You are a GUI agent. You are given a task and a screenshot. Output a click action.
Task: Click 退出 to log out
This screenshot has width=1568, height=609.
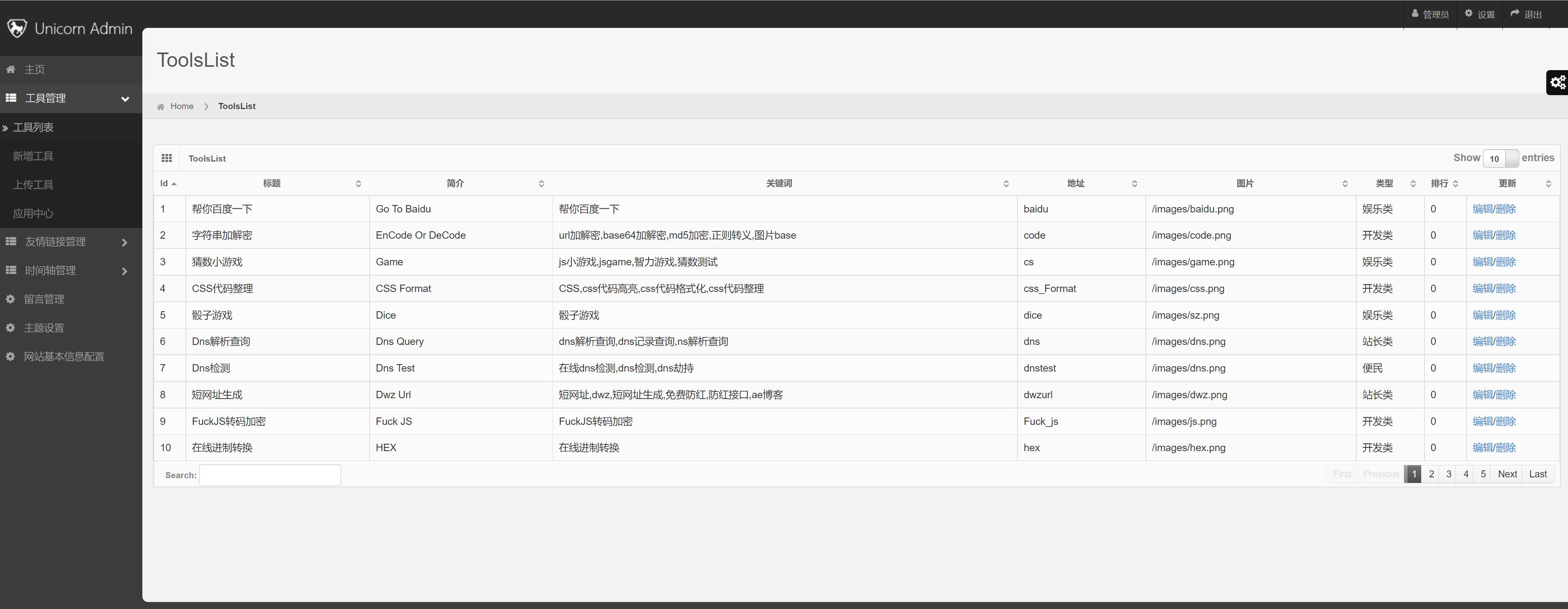coord(1525,14)
